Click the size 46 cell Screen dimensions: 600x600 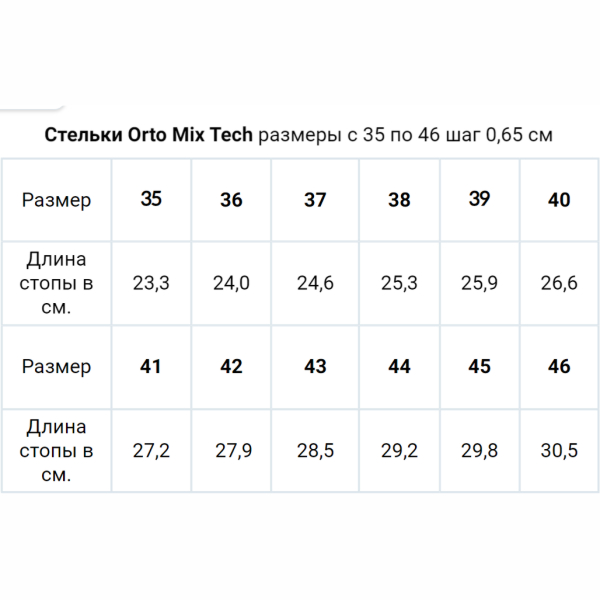[559, 367]
